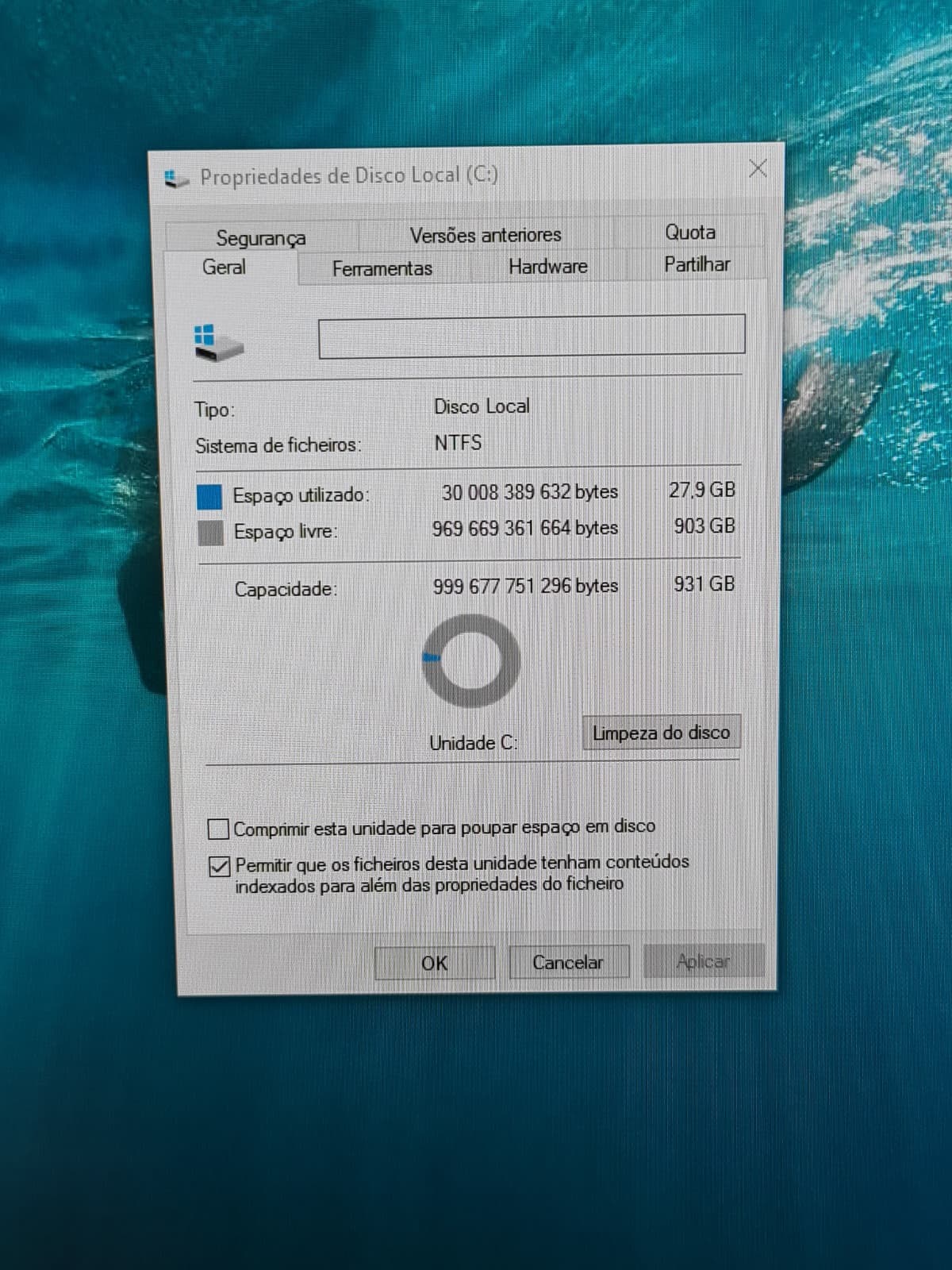The image size is (952, 1270).
Task: Select the Geral tab
Action: coord(224,267)
